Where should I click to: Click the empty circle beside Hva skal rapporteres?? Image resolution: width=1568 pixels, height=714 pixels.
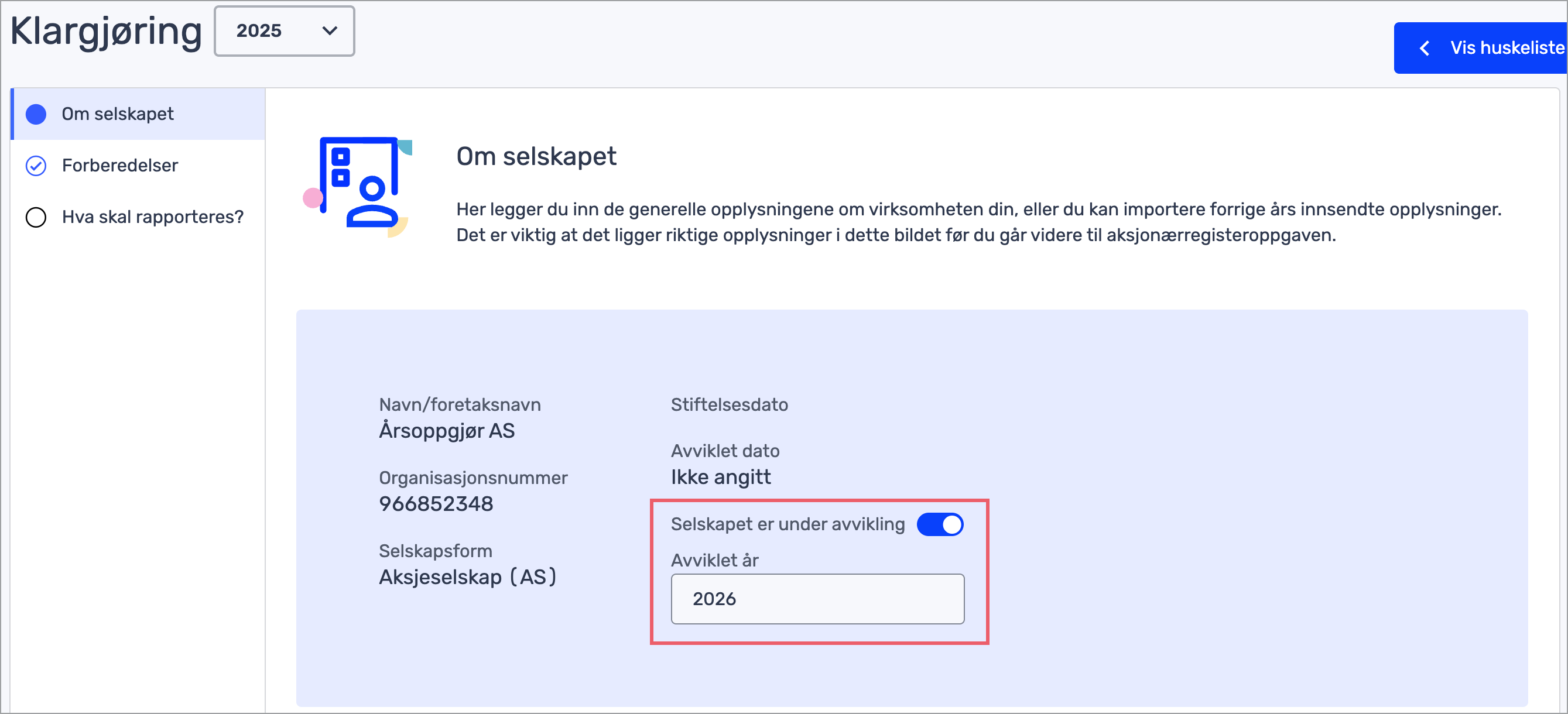(x=36, y=217)
